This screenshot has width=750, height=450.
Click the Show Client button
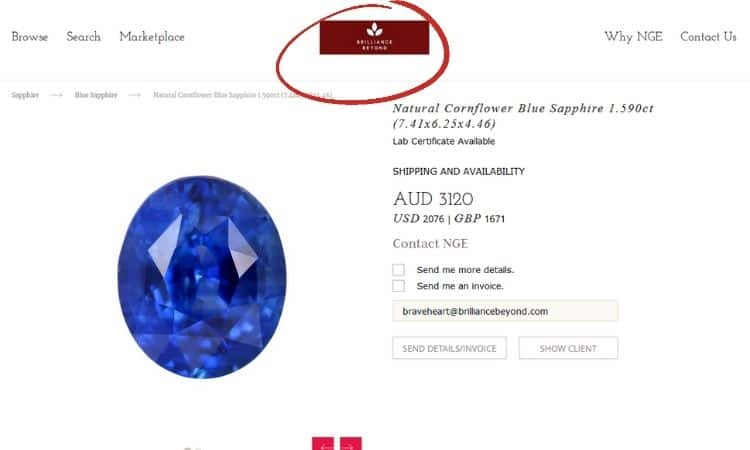point(568,348)
